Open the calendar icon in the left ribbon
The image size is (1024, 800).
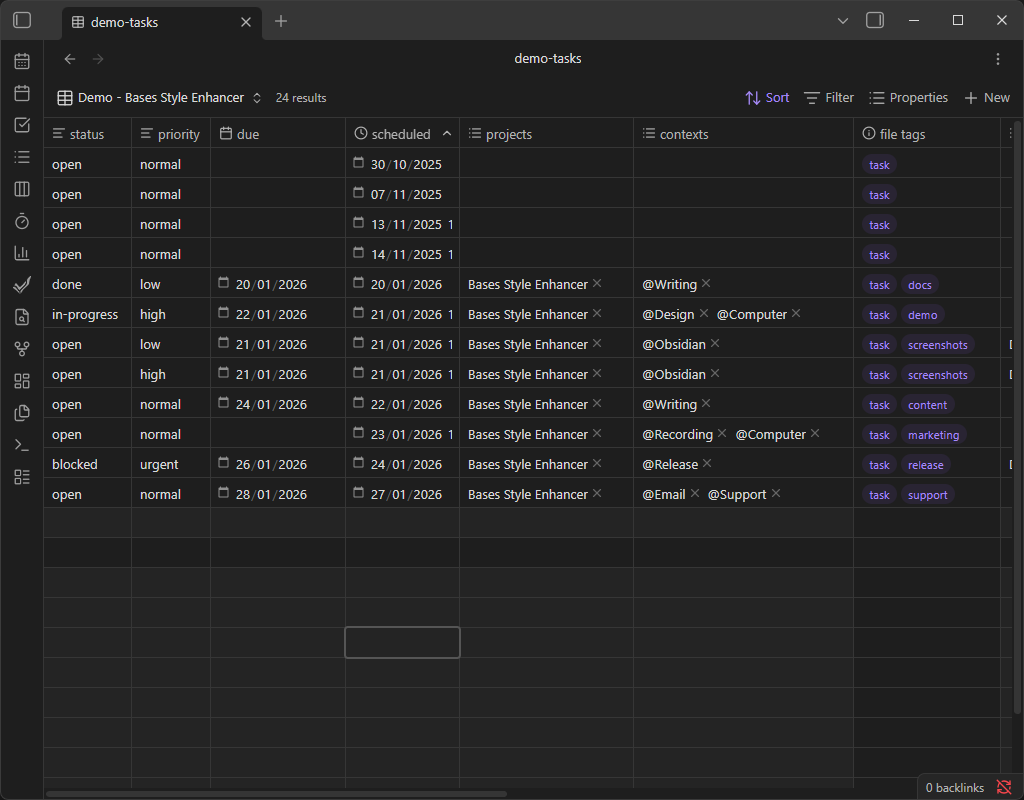(21, 61)
